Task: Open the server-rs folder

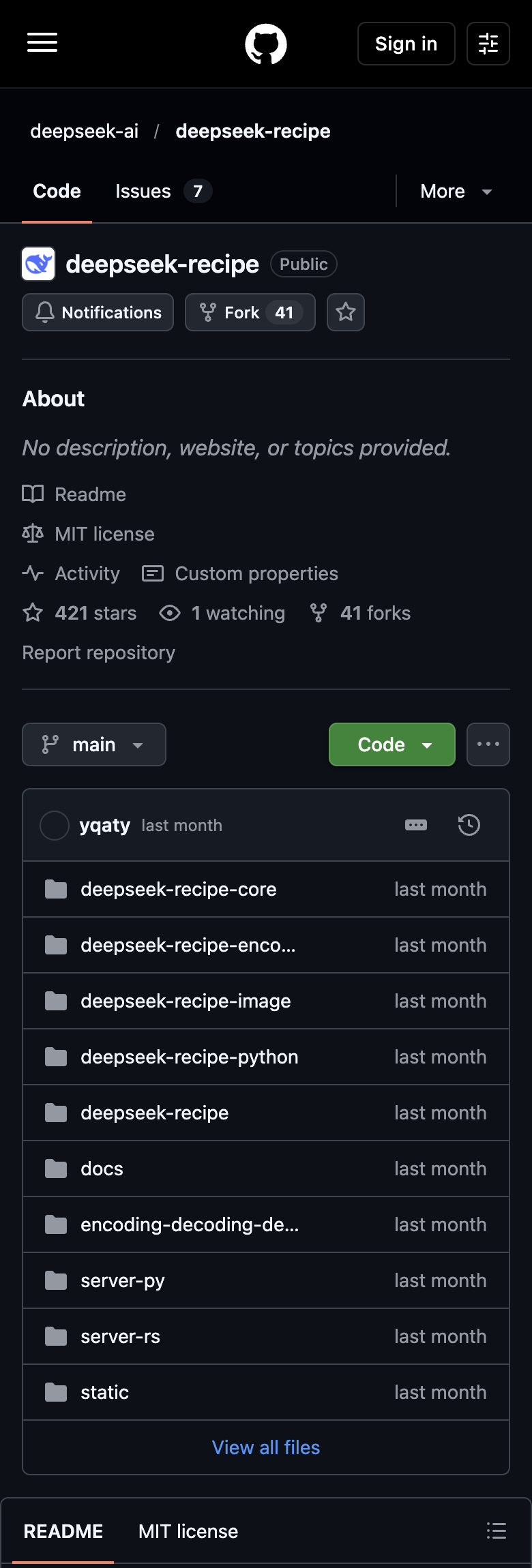Action: point(121,1336)
